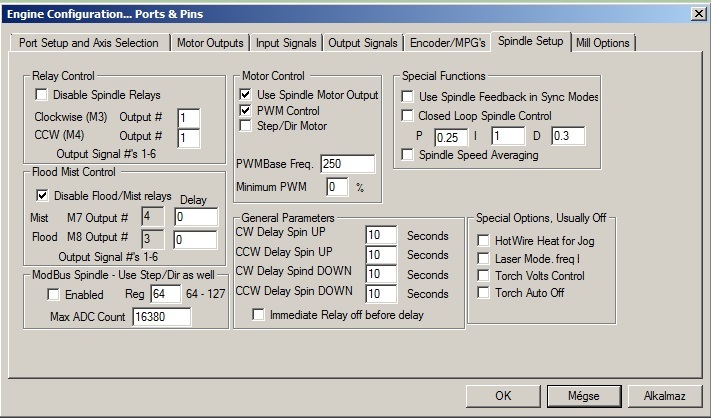Click the Clockwise (M3) output number field
The height and width of the screenshot is (418, 711).
point(188,117)
